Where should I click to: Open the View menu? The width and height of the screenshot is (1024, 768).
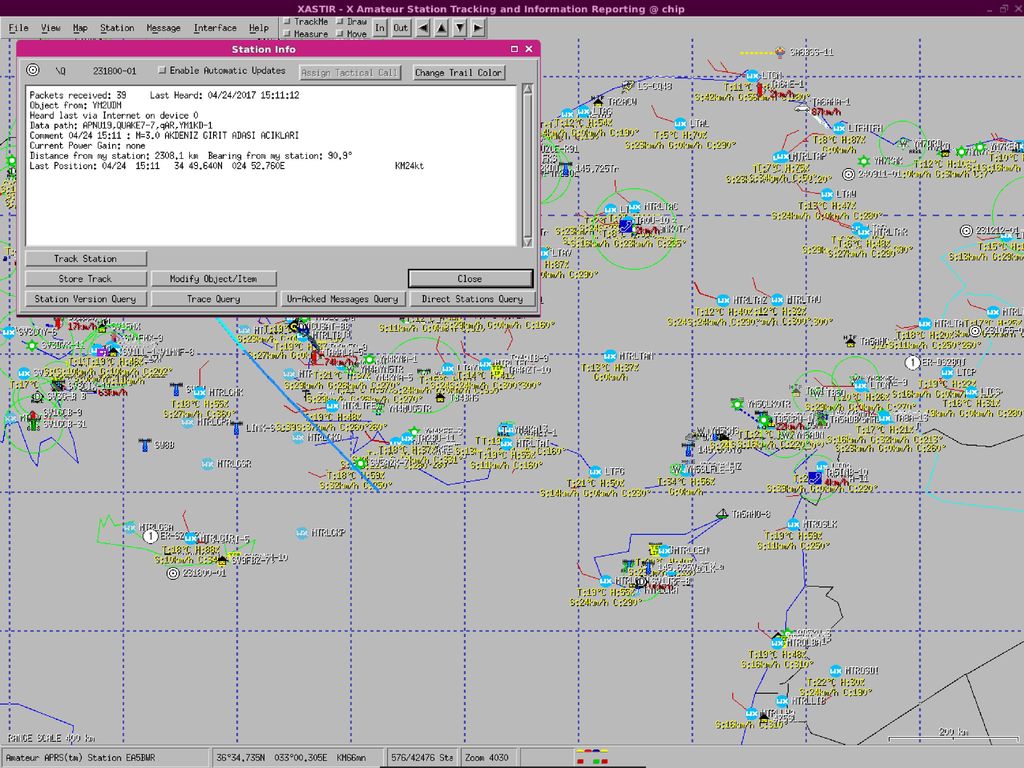(x=50, y=28)
